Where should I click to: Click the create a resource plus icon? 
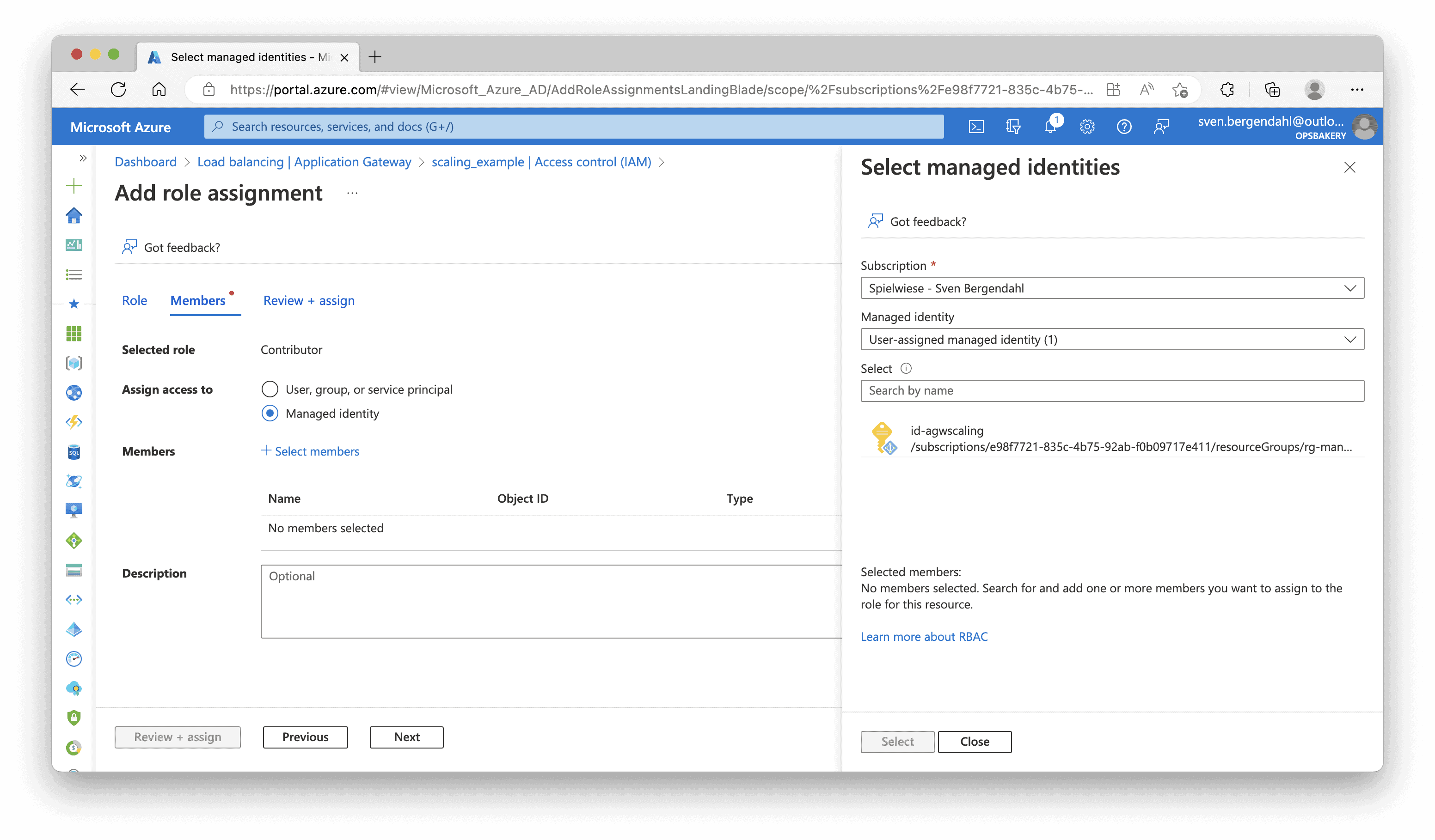74,186
